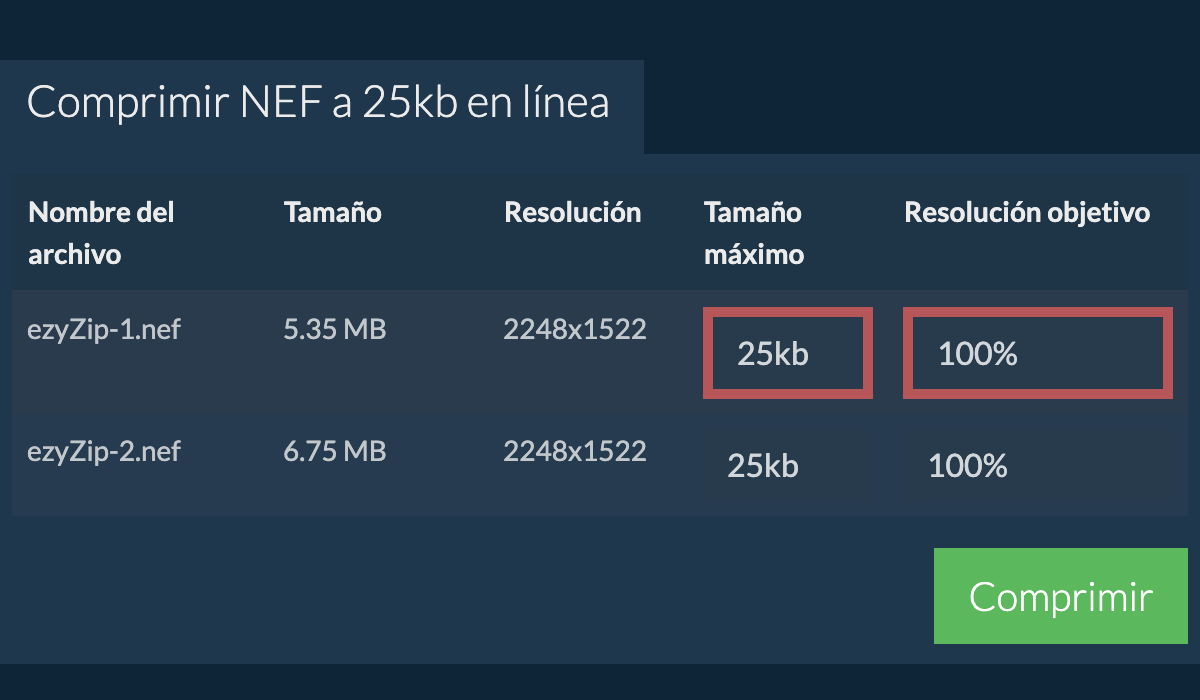Screen dimensions: 1200x700
Task: Edit the 100% target resolution for ezyZip-1.nef
Action: coord(1037,353)
